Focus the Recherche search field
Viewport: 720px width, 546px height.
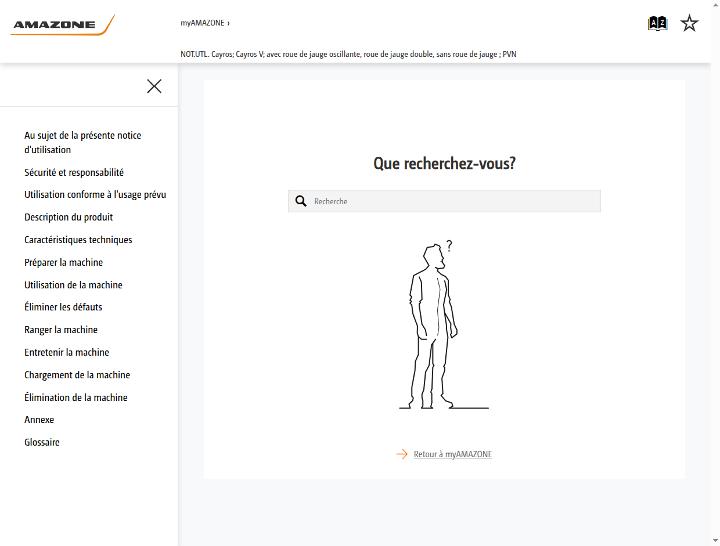click(444, 201)
